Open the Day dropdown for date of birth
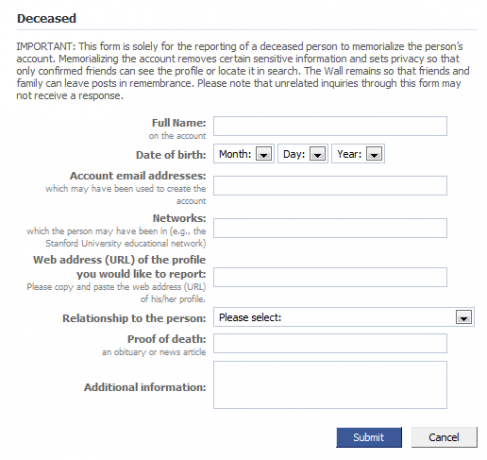This screenshot has width=487, height=460. [x=303, y=154]
